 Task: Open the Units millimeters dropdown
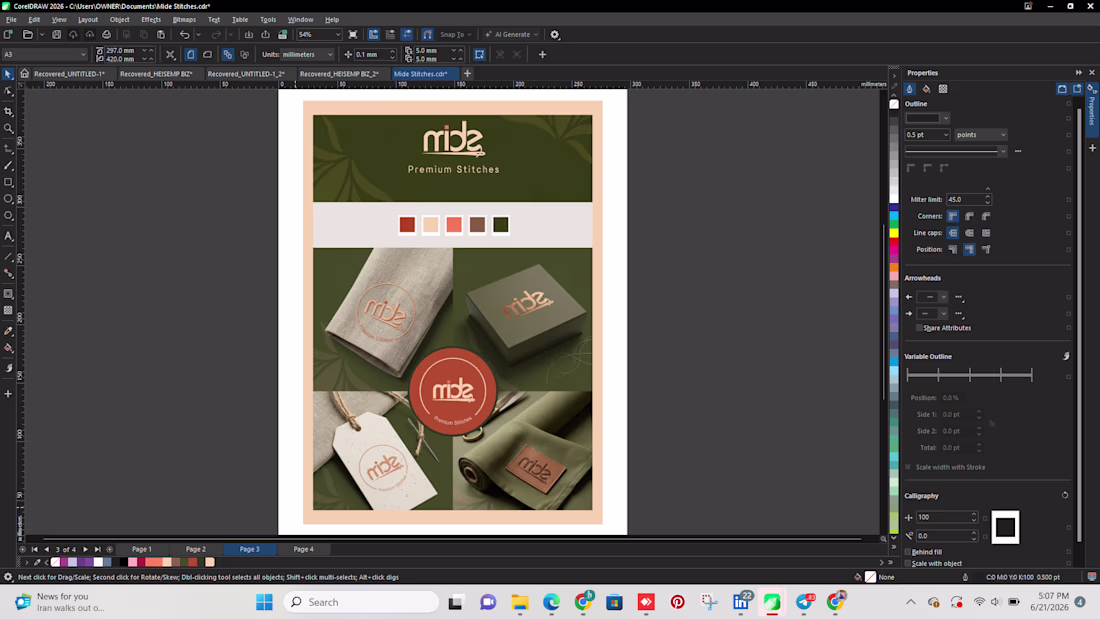(330, 54)
